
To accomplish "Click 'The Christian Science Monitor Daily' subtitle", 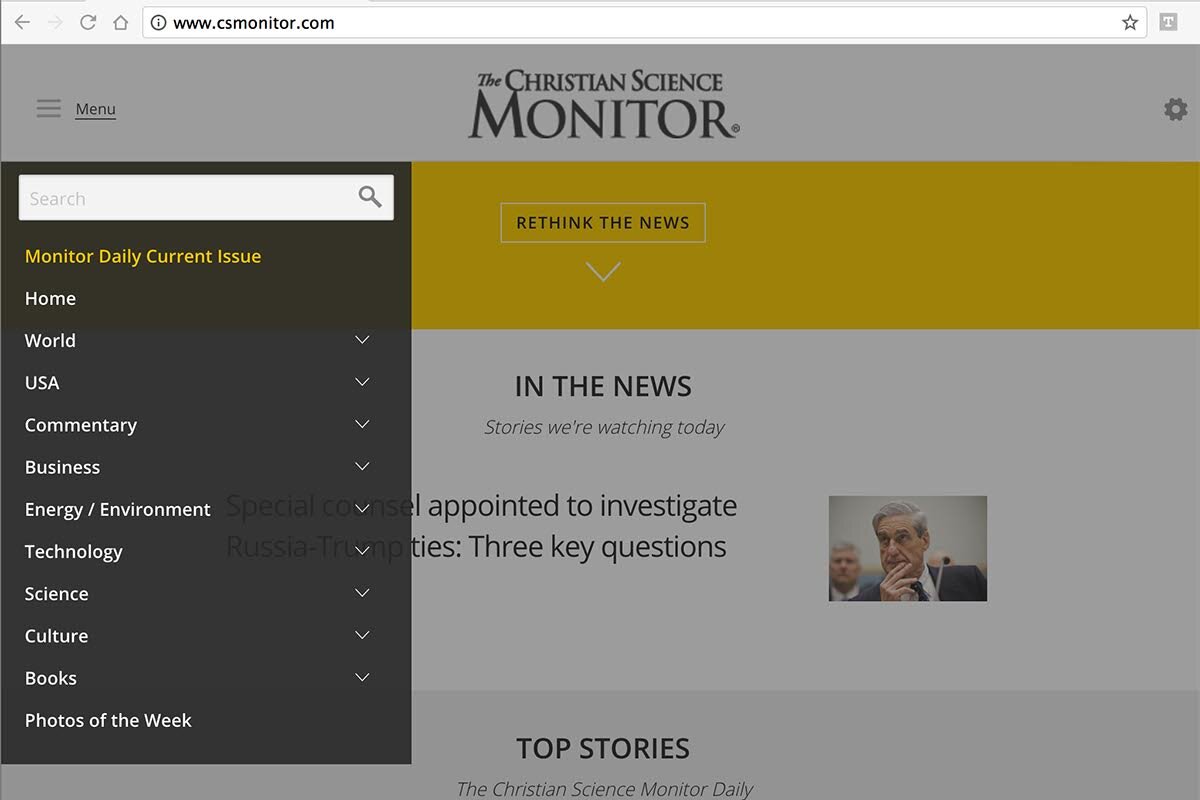I will click(604, 789).
